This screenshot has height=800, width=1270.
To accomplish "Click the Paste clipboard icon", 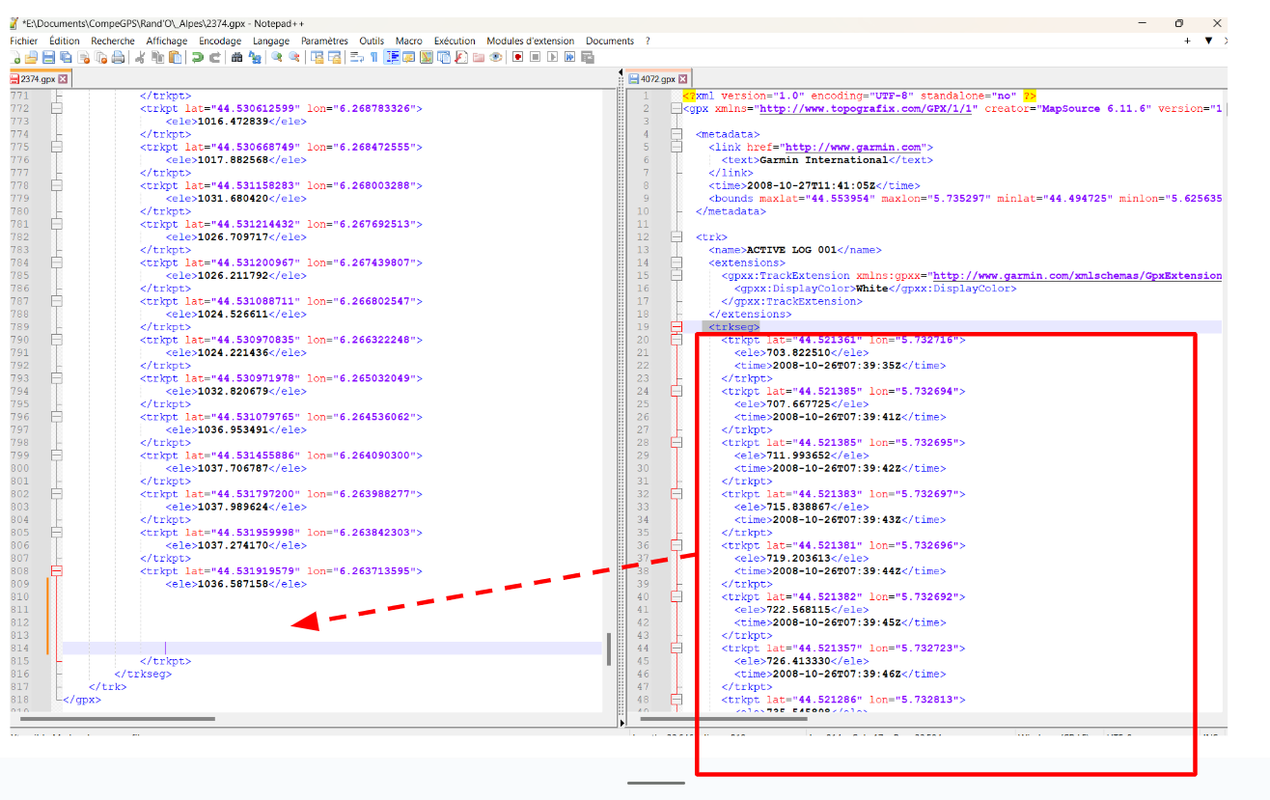I will pos(175,58).
